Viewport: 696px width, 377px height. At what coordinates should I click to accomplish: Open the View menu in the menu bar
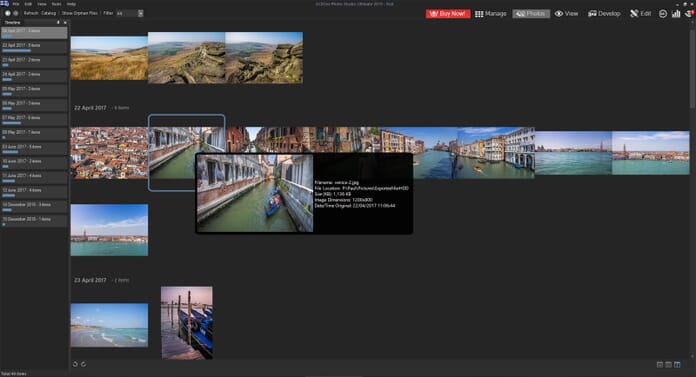[x=42, y=4]
